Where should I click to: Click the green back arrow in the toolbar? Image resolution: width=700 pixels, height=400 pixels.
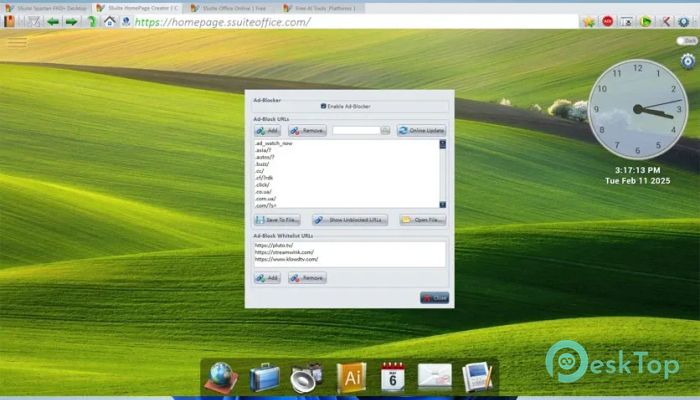click(53, 21)
